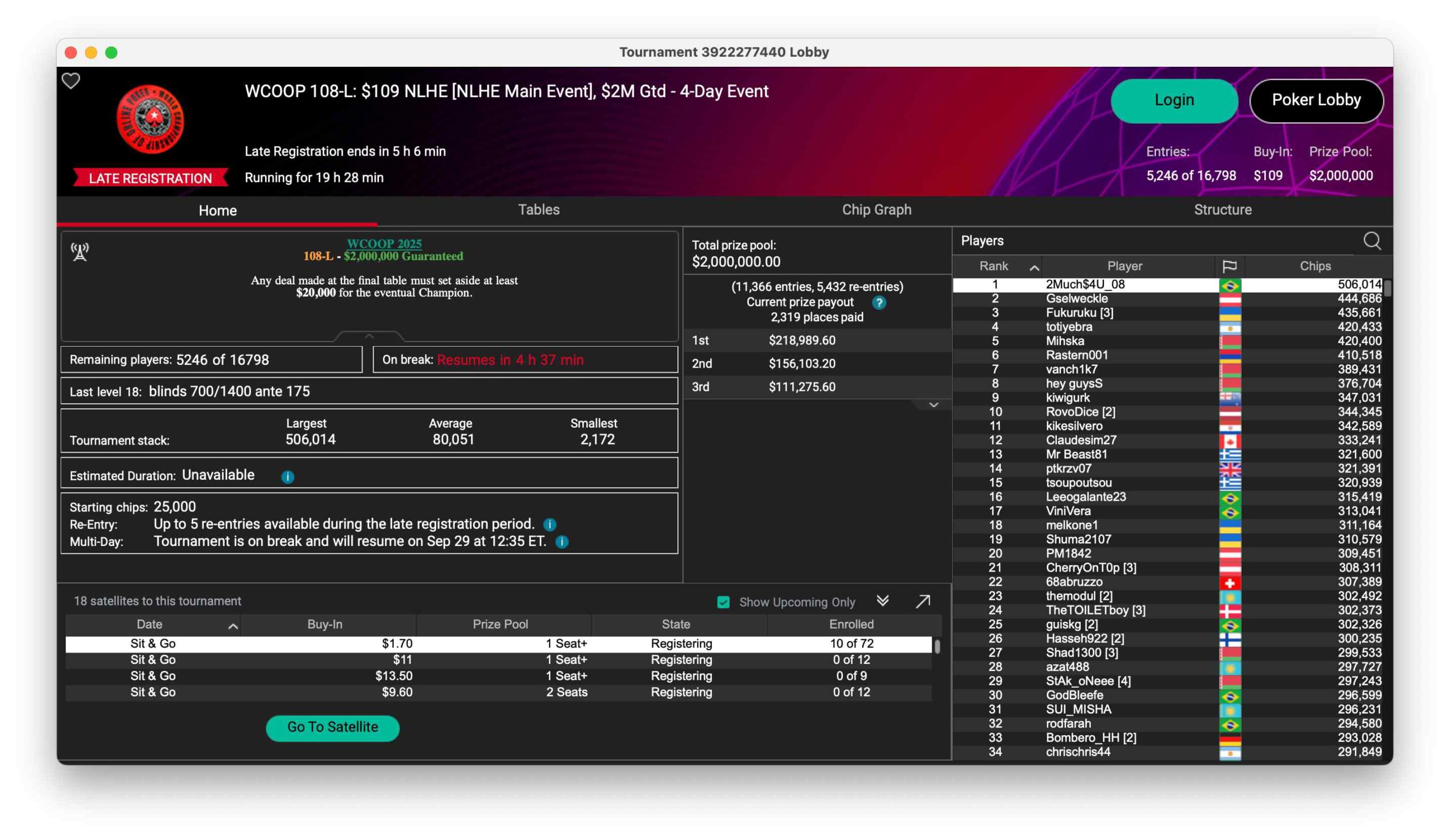
Task: Click the flag column header icon
Action: tap(1229, 266)
